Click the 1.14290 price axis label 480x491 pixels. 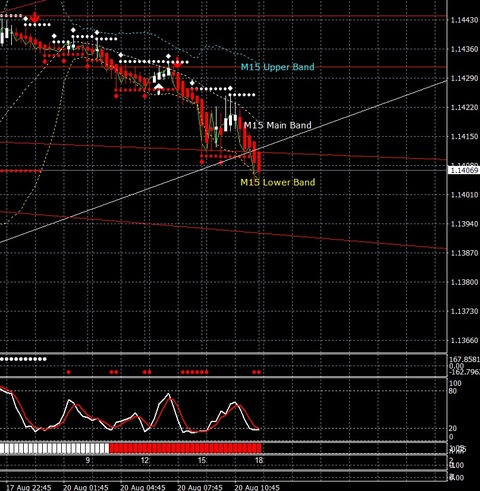point(464,78)
